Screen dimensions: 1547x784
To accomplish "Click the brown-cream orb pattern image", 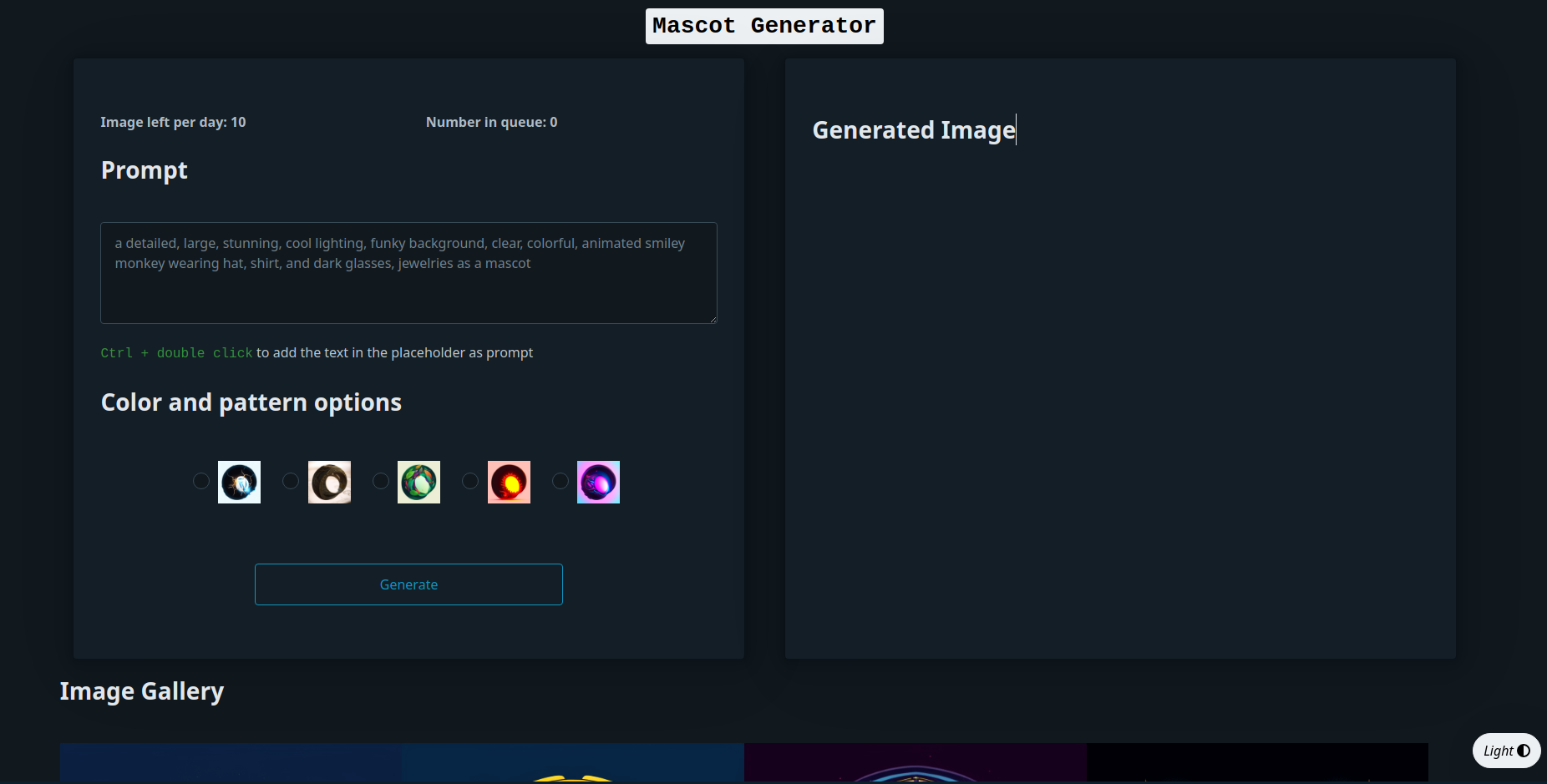I will pos(329,482).
